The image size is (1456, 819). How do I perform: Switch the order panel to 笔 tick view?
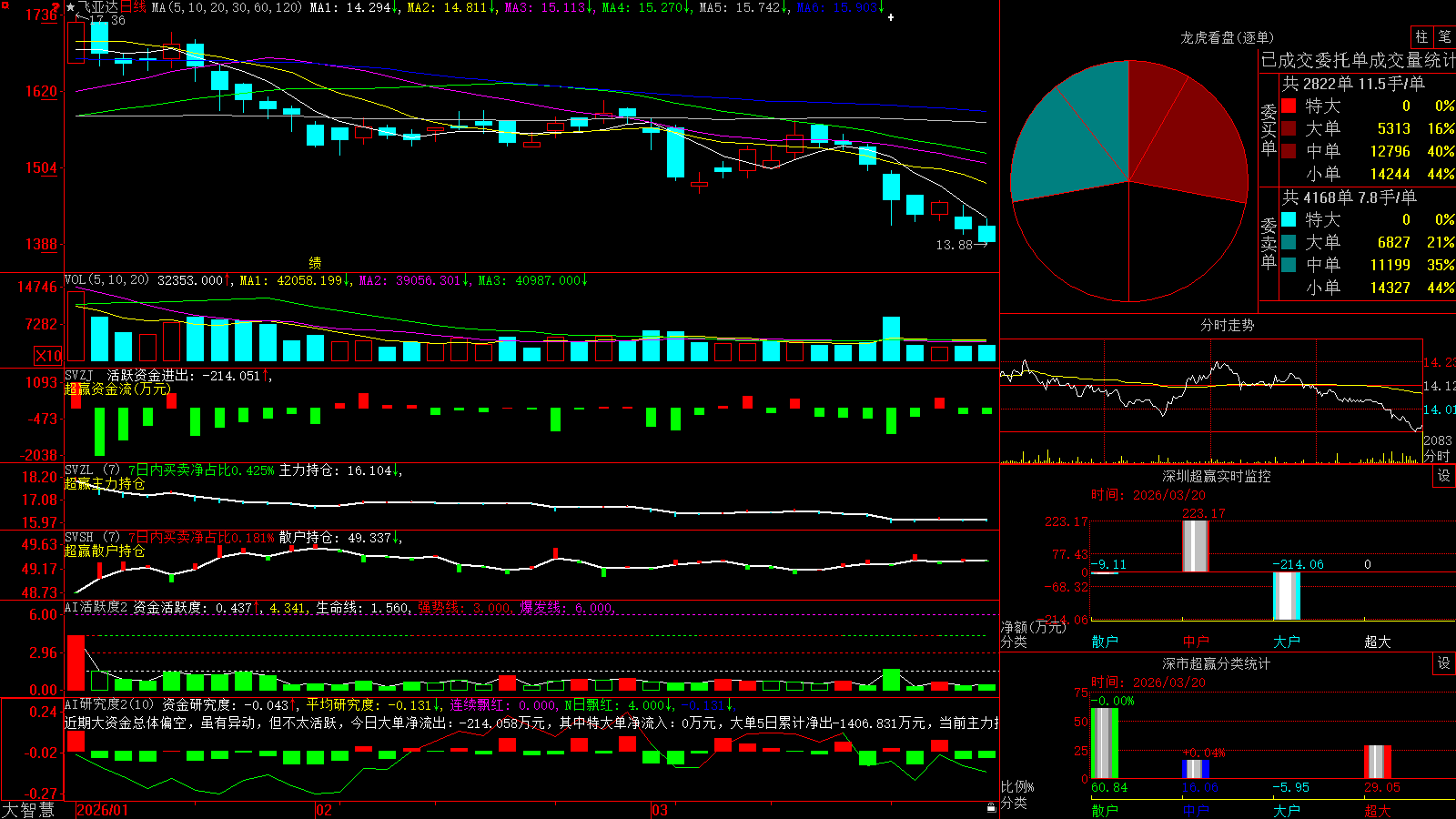coord(1445,36)
